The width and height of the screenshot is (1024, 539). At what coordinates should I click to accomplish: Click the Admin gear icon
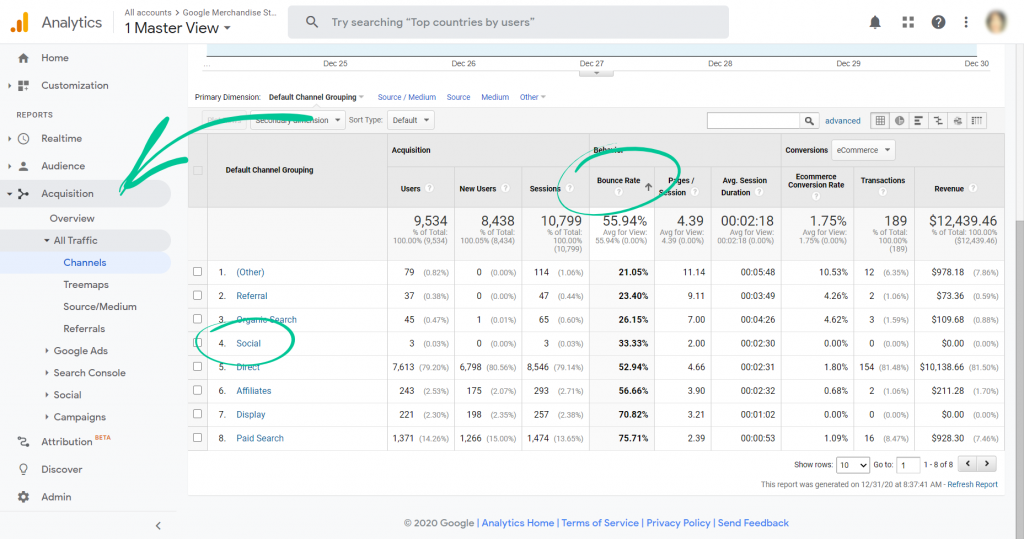(x=24, y=497)
